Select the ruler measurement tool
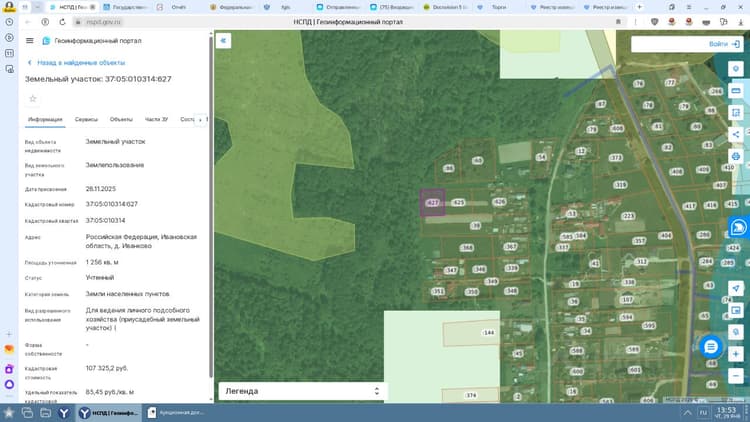The width and height of the screenshot is (750, 422). [x=736, y=91]
